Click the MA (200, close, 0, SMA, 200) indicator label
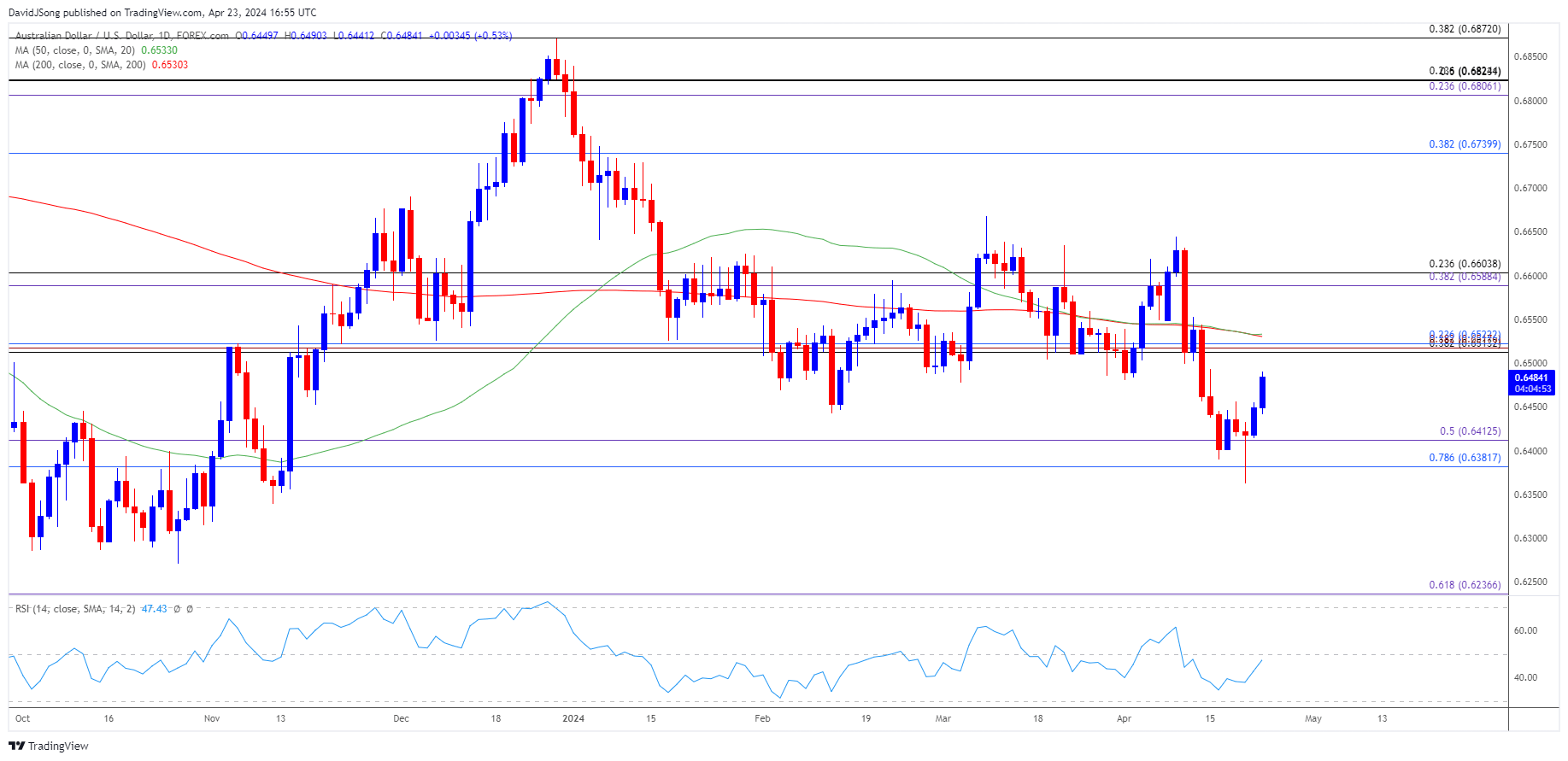The image size is (1568, 761). (x=81, y=65)
